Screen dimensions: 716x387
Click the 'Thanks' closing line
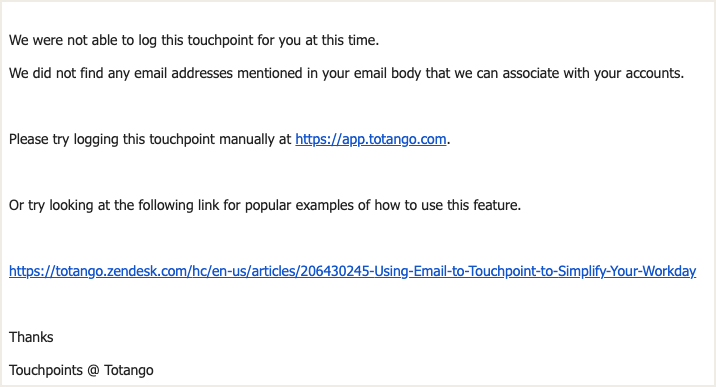(x=31, y=337)
